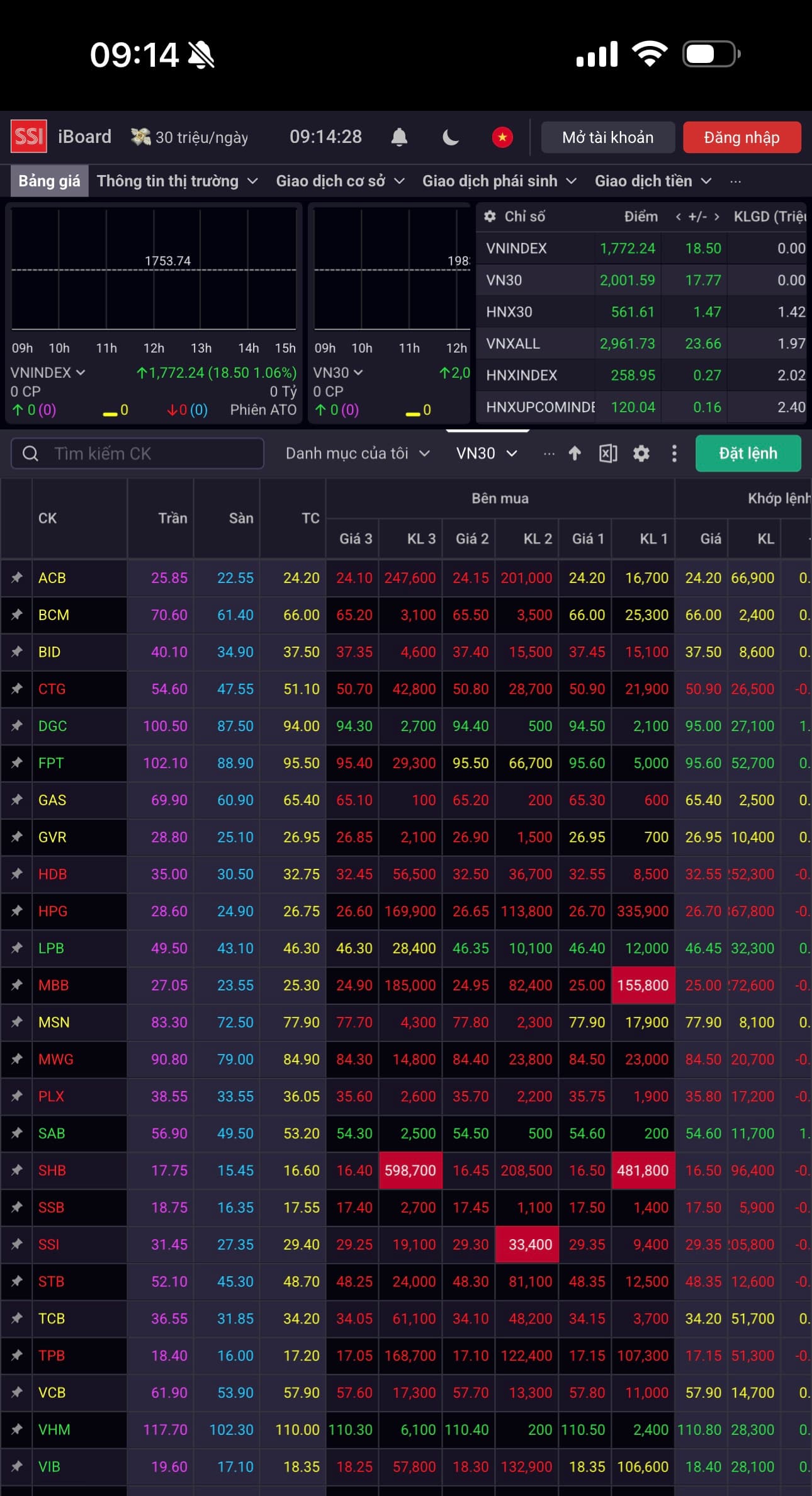
Task: Click the next arrow beside +/- column
Action: pyautogui.click(x=716, y=217)
